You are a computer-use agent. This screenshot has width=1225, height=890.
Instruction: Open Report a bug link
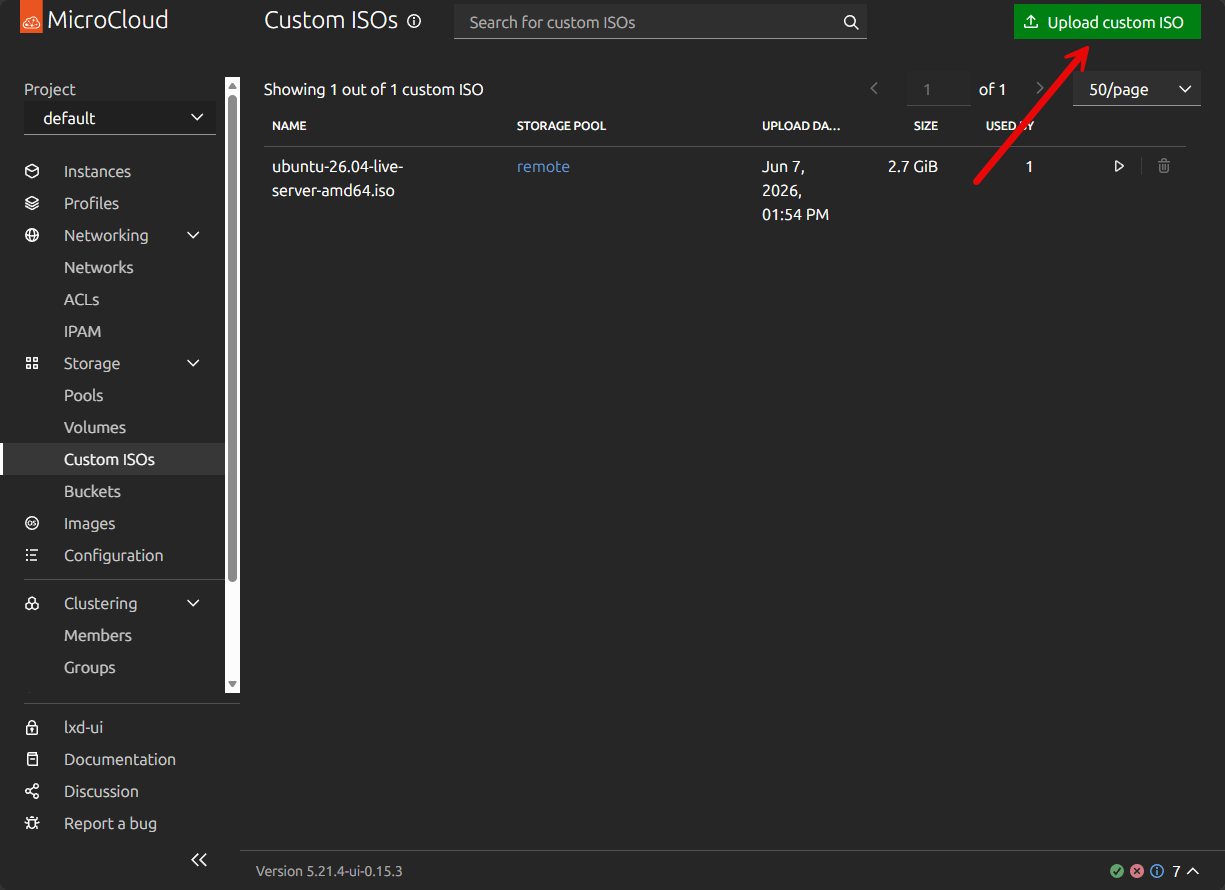(x=112, y=823)
